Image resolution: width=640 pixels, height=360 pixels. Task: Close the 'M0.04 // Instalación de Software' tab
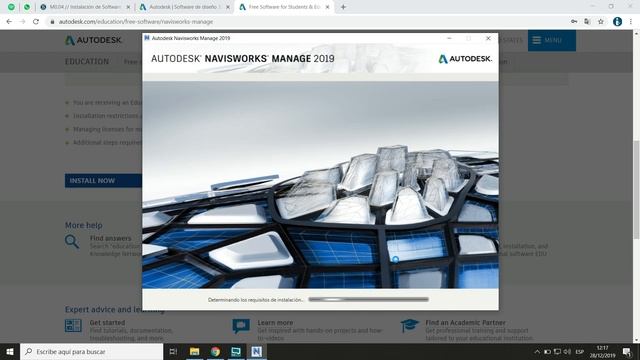(x=128, y=7)
